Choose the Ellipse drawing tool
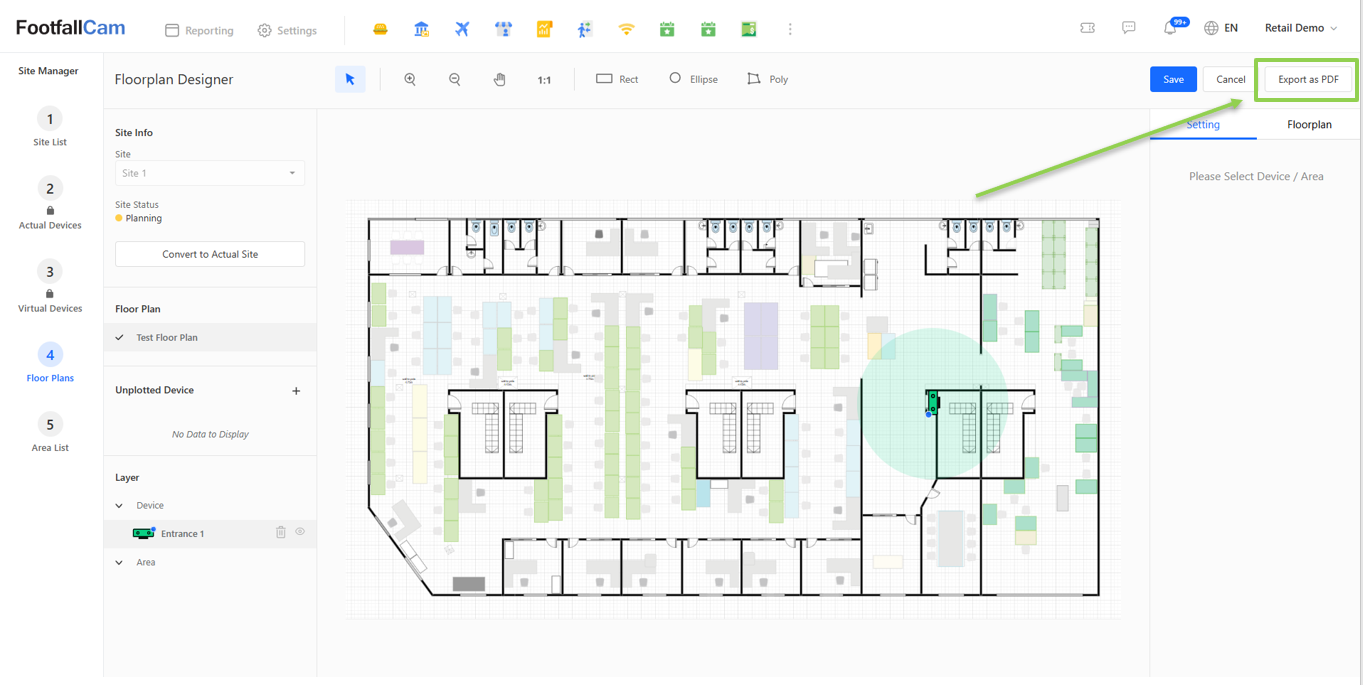Screen dimensions: 1363x685 point(693,79)
